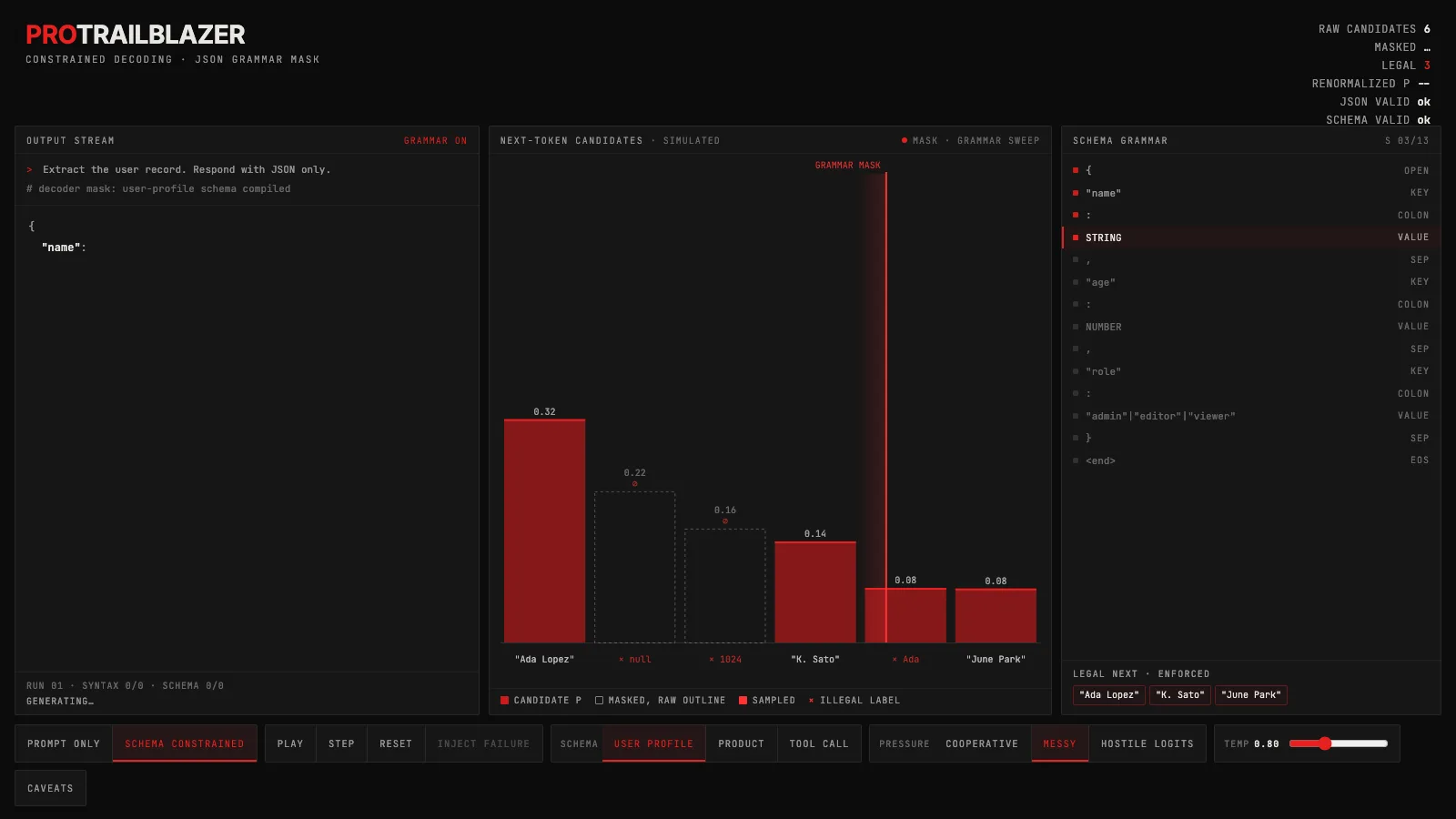Click the closing brace SEP grammar row
Image resolution: width=1456 pixels, height=819 pixels.
click(1250, 438)
